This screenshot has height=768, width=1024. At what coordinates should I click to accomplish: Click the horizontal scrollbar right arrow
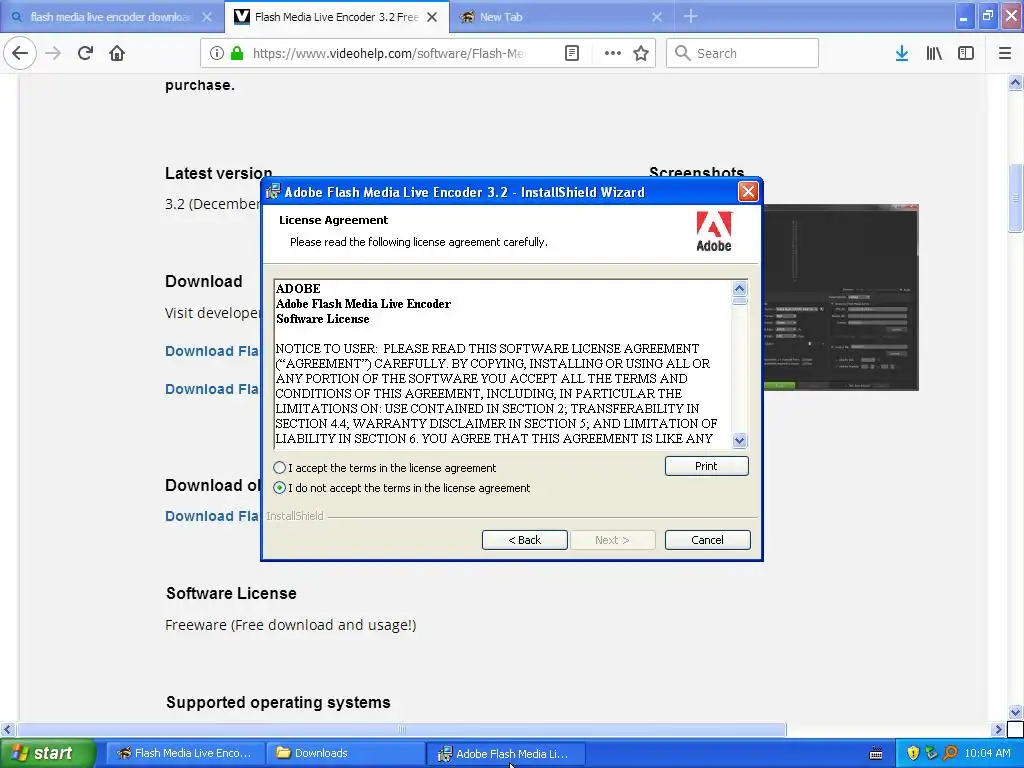pos(998,729)
